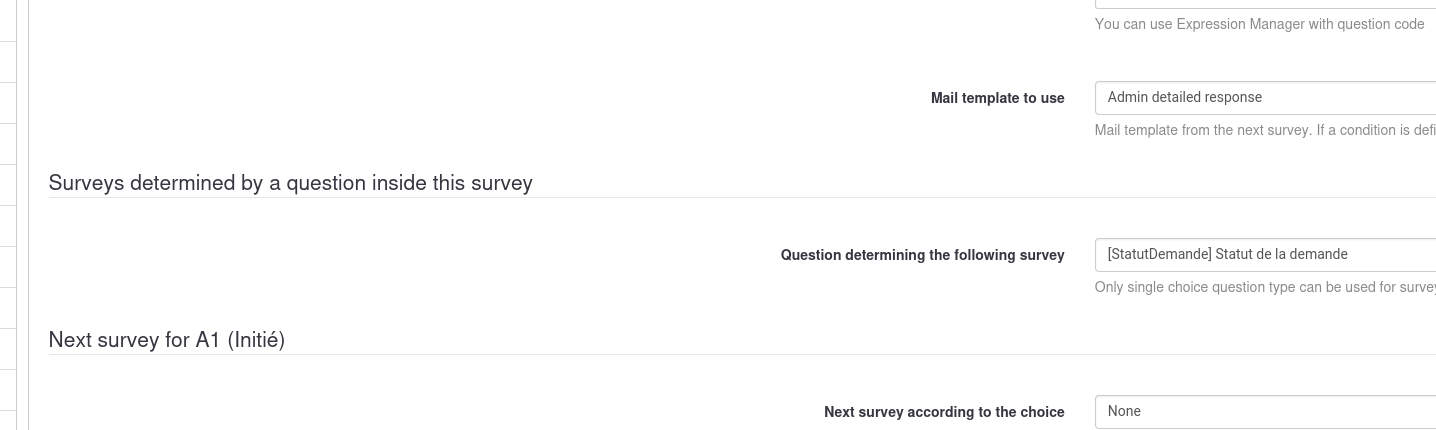Click the bottom-most cell in the left sidebar strip
The height and width of the screenshot is (430, 1436).
(8, 421)
